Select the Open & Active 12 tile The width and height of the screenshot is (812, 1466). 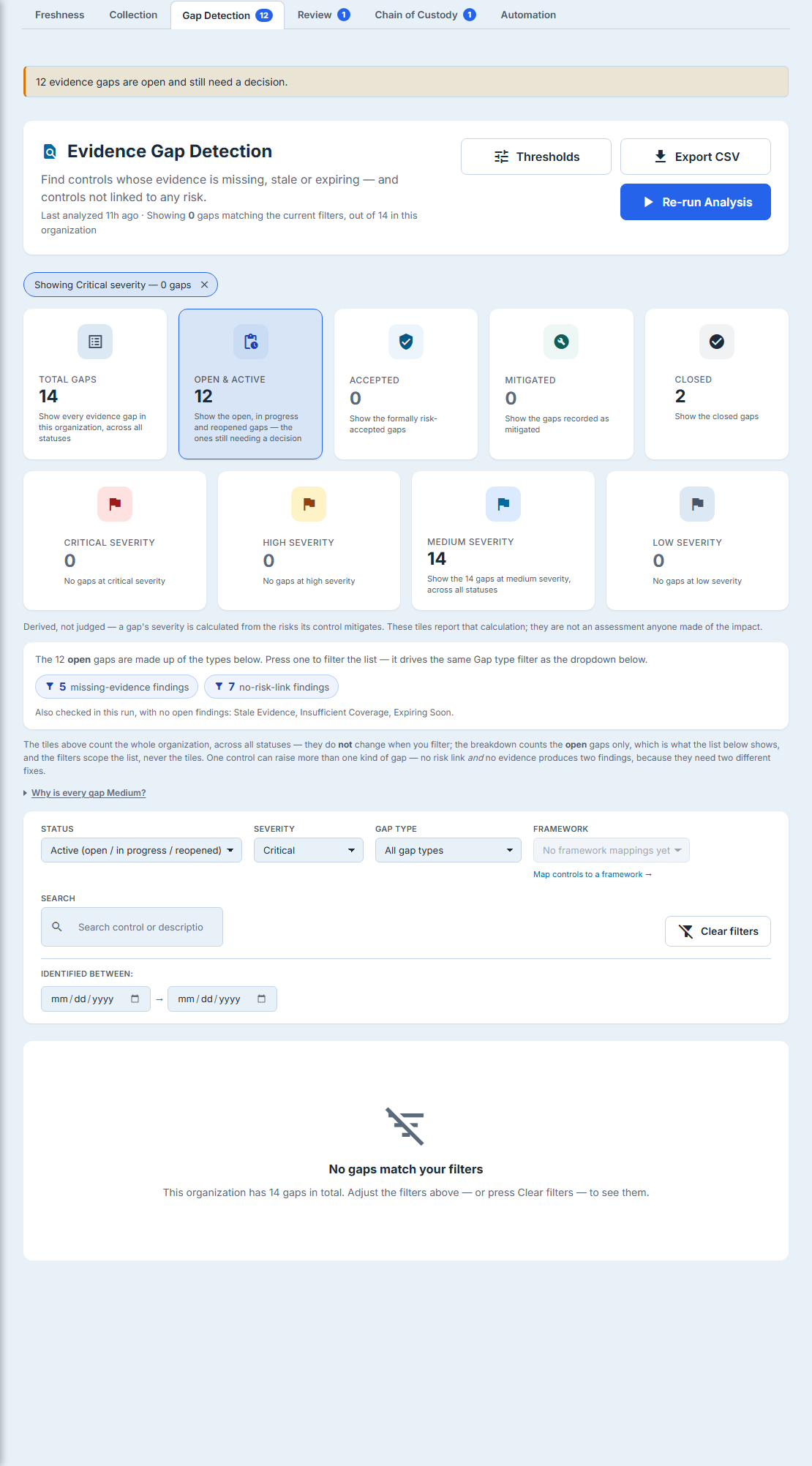tap(251, 384)
